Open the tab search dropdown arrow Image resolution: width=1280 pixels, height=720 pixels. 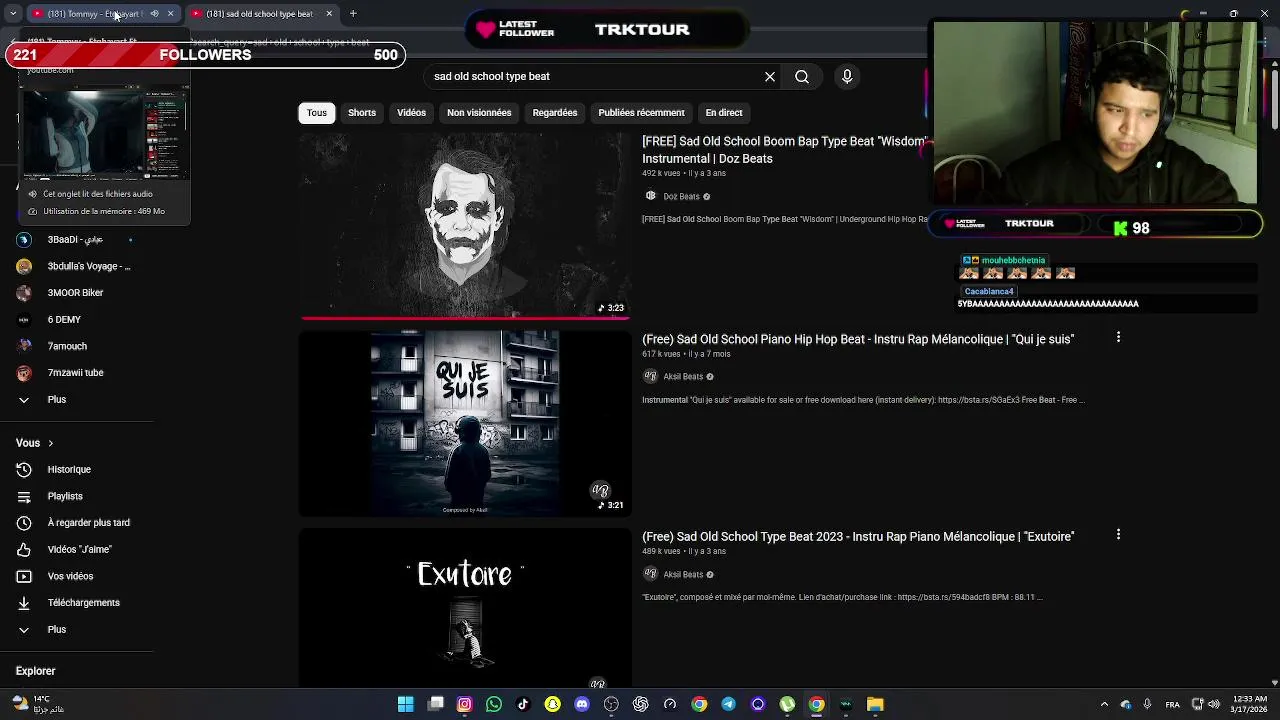(13, 14)
